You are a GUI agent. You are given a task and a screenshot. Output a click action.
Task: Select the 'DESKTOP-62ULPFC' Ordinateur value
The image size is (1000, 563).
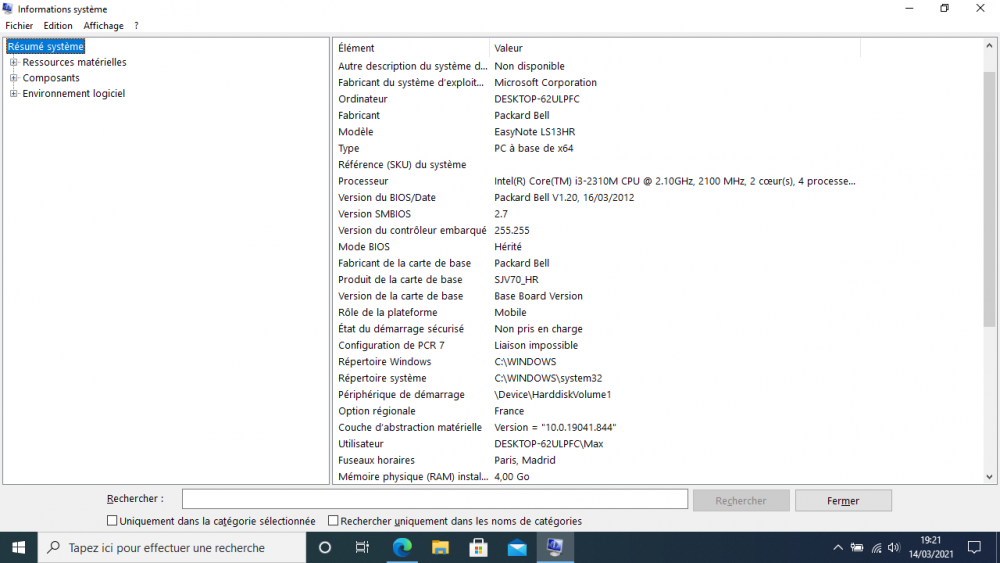coord(537,99)
